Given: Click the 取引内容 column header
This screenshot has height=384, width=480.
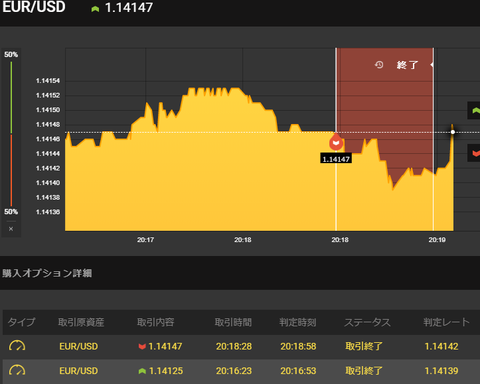Looking at the screenshot, I should coord(155,322).
